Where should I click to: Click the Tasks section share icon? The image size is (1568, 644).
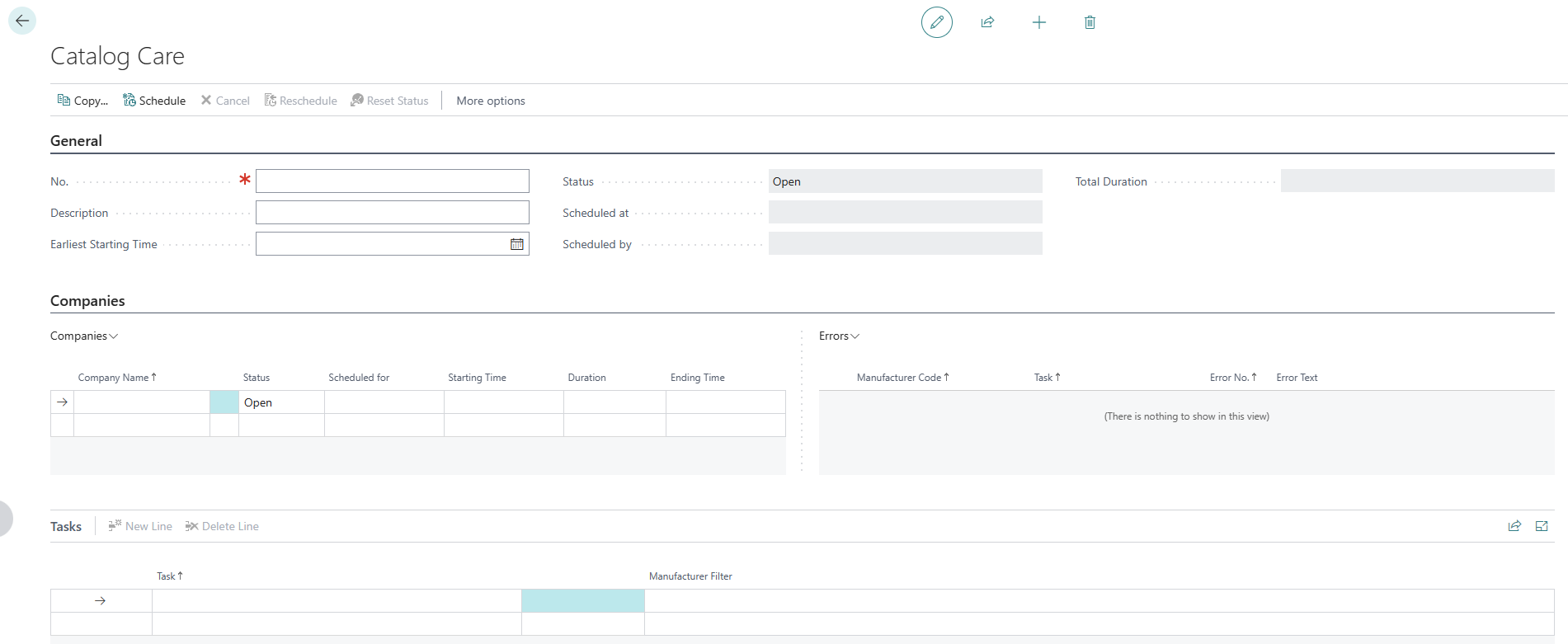1514,526
